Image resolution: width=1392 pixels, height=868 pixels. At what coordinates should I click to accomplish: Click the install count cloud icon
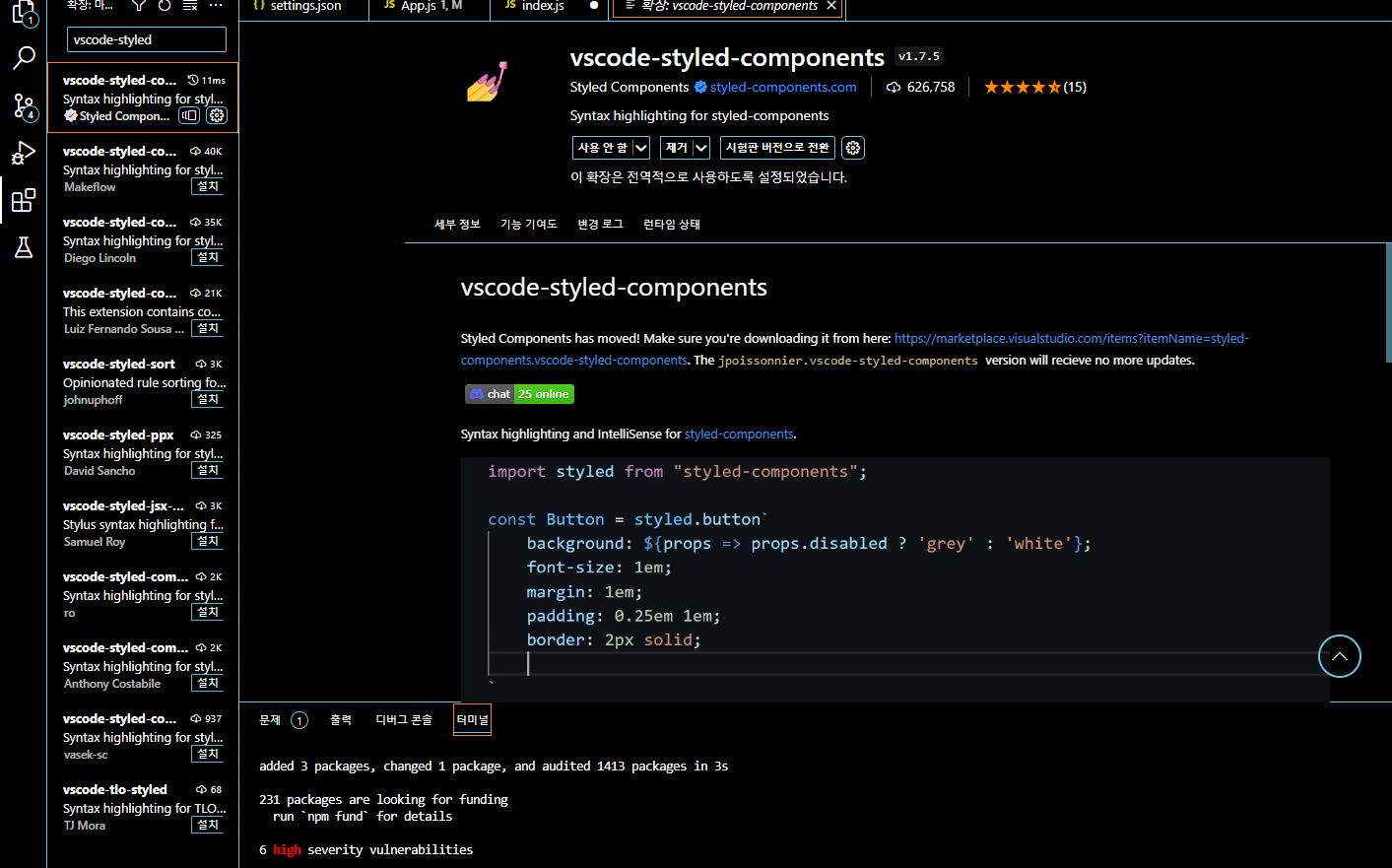[894, 87]
